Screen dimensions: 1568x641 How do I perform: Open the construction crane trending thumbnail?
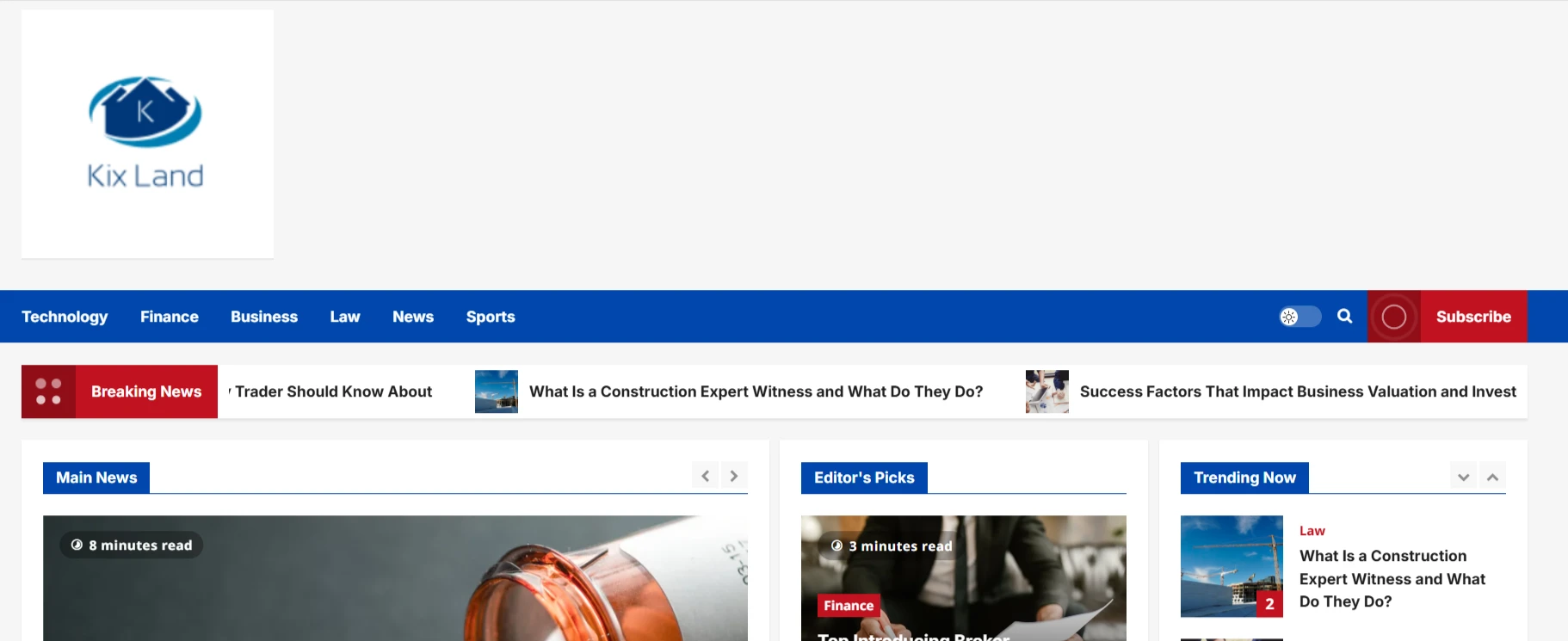point(1232,566)
